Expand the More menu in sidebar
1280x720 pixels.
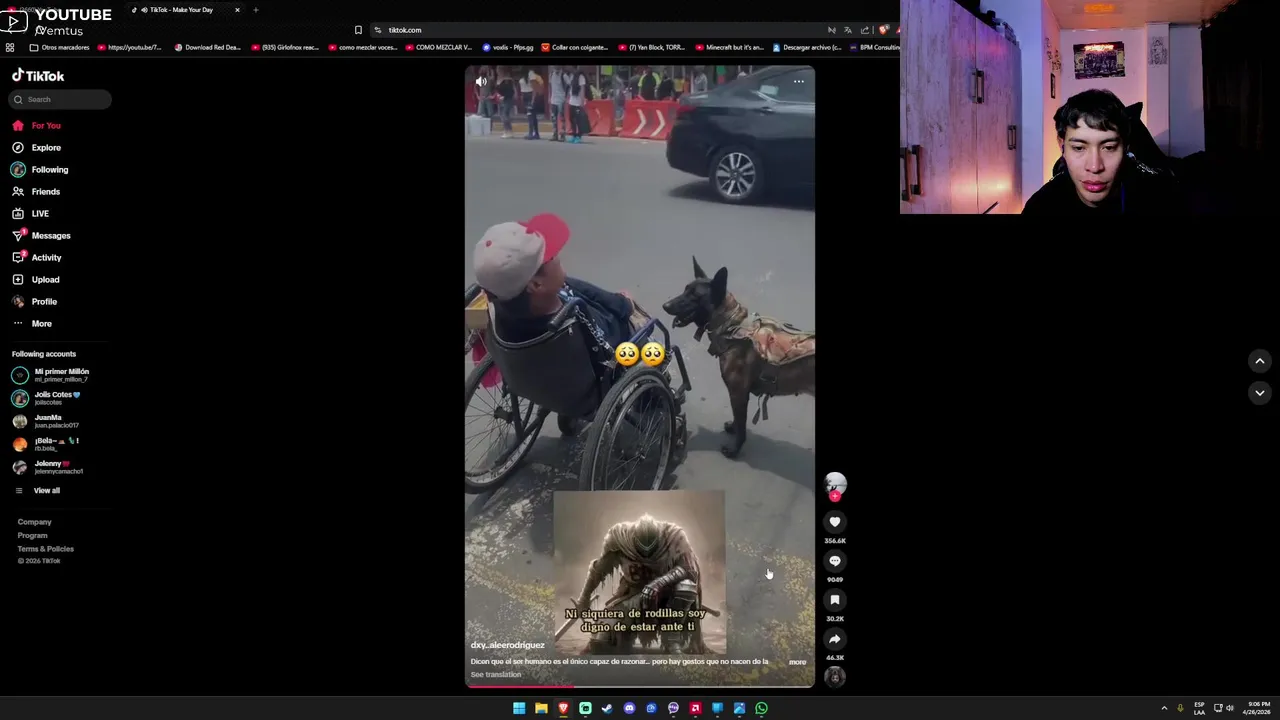32,324
